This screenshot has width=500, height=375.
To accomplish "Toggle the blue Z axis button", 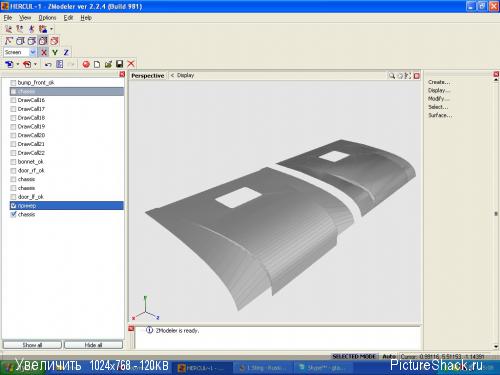I will [x=66, y=52].
